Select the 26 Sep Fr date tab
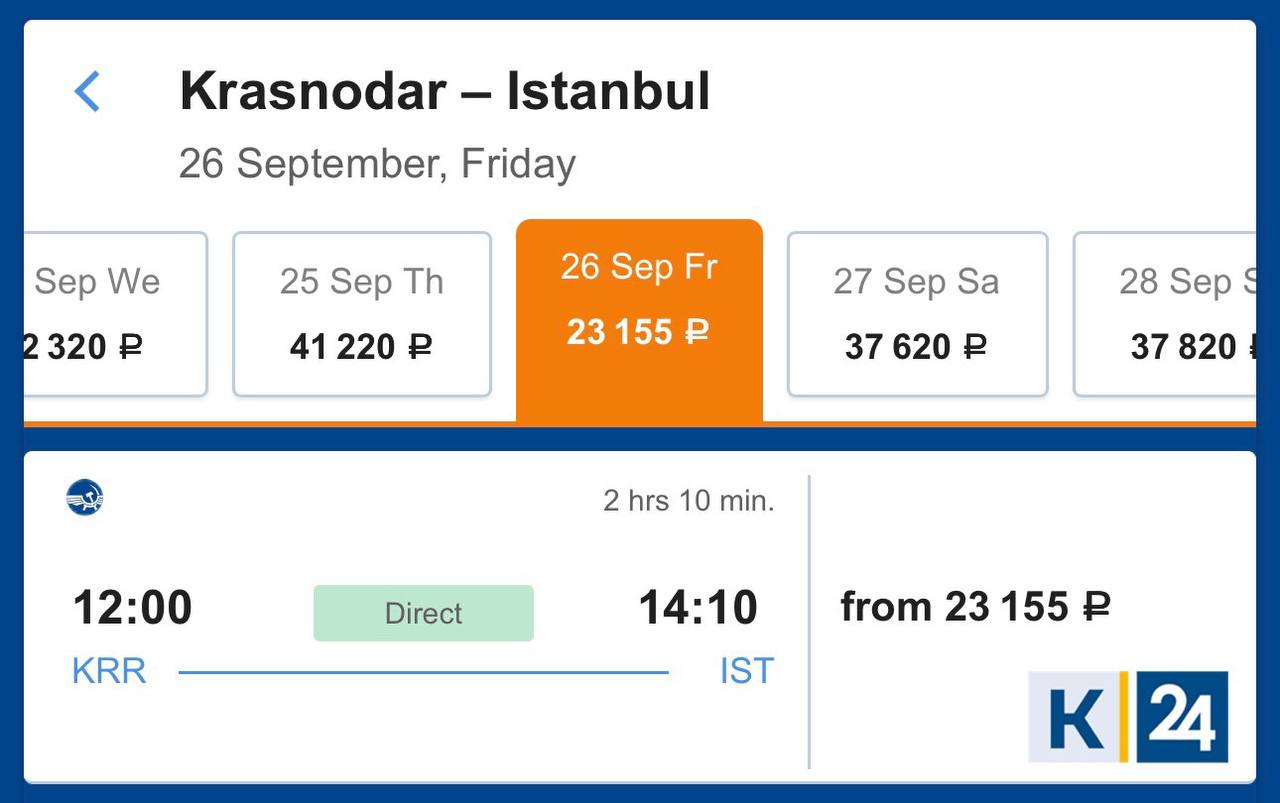 (639, 320)
